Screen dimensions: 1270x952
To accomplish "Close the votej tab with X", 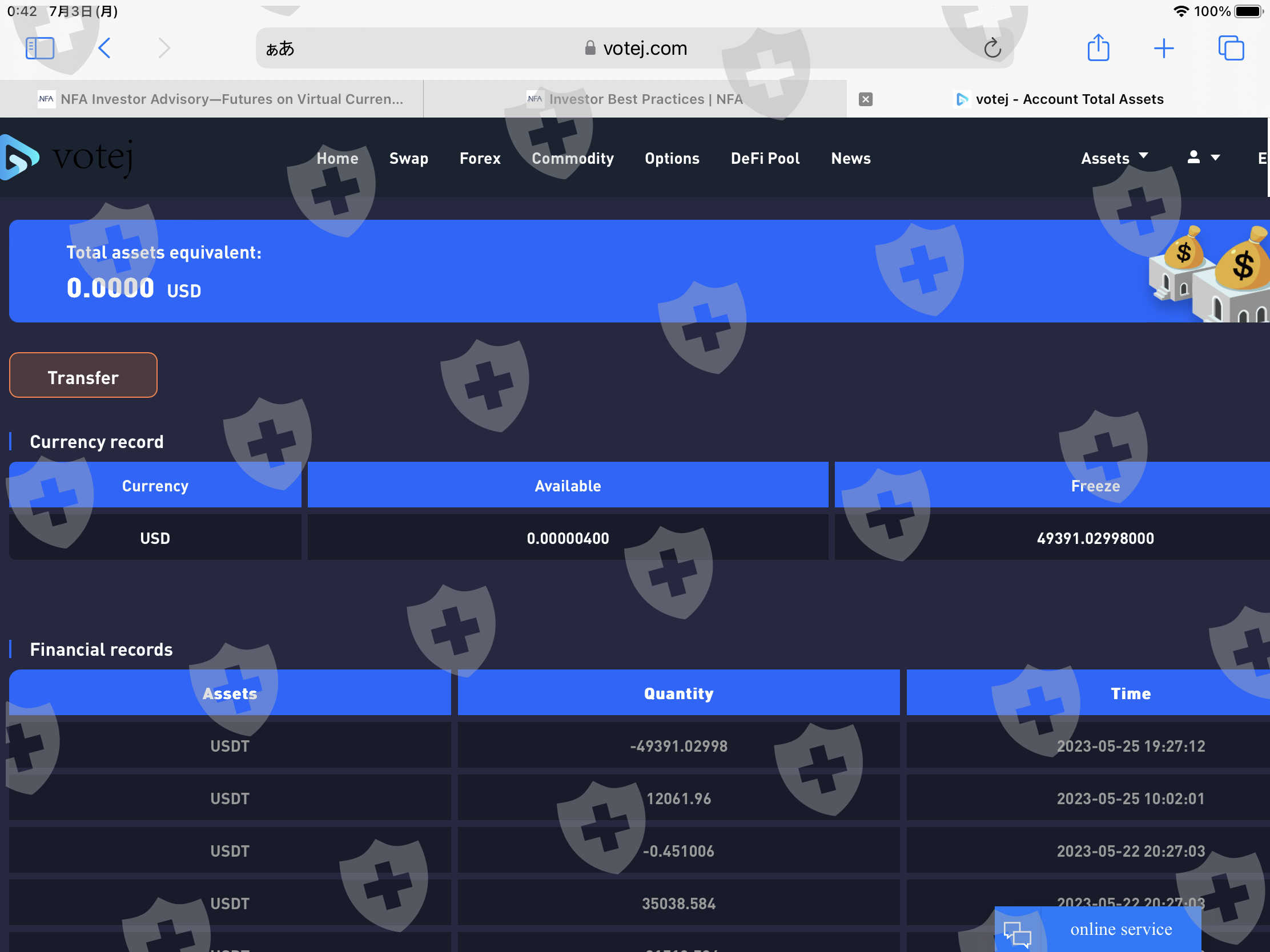I will 865,99.
